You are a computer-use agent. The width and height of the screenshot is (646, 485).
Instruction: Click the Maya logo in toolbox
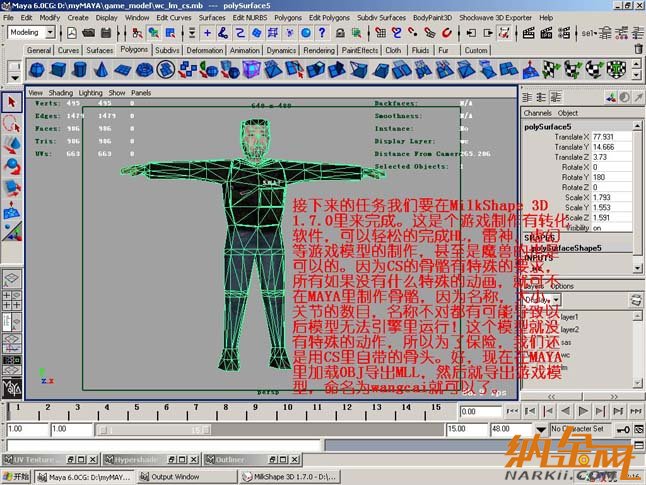pos(12,387)
